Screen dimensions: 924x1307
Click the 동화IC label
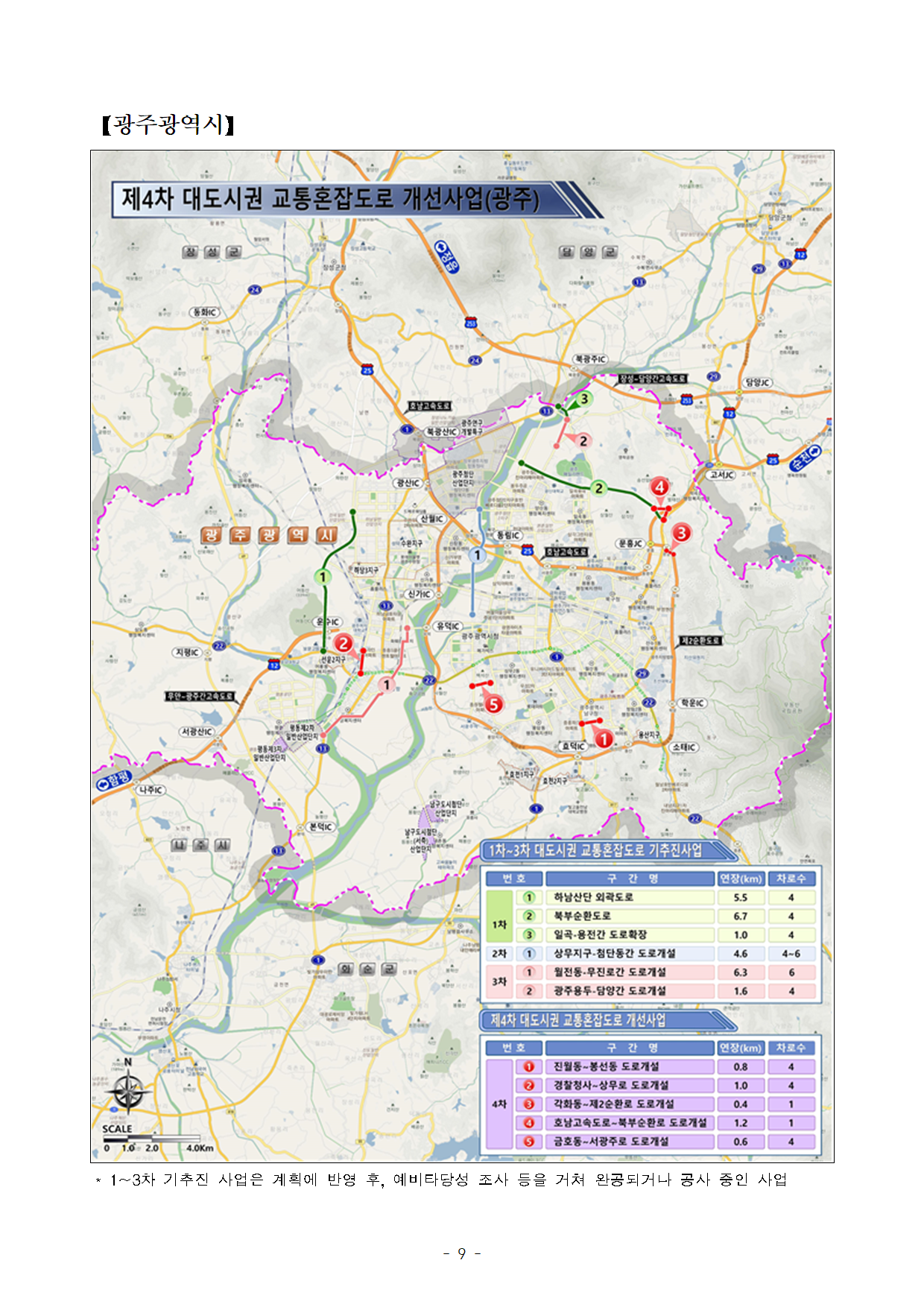point(205,312)
